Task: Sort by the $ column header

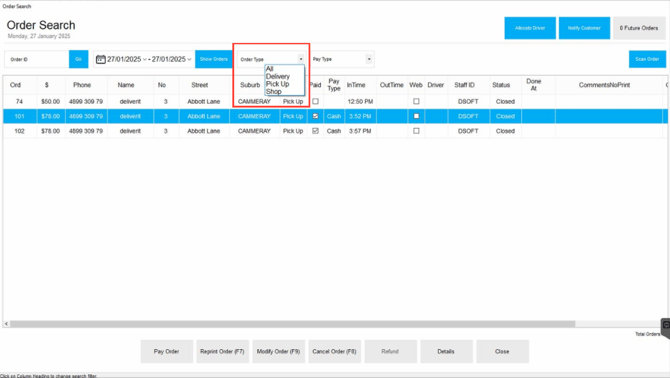Action: click(47, 85)
